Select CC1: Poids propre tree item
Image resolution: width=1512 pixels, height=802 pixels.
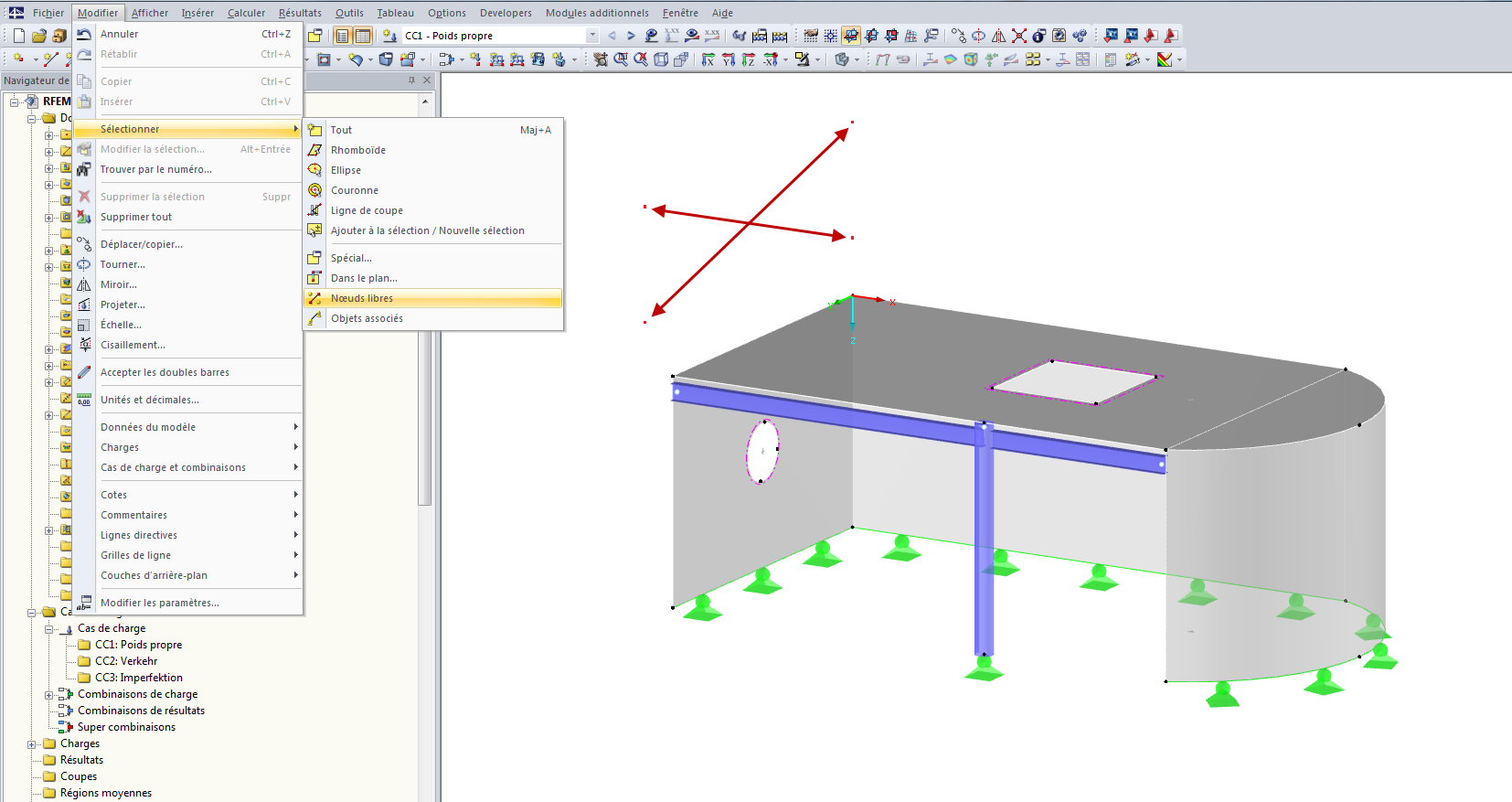(138, 645)
